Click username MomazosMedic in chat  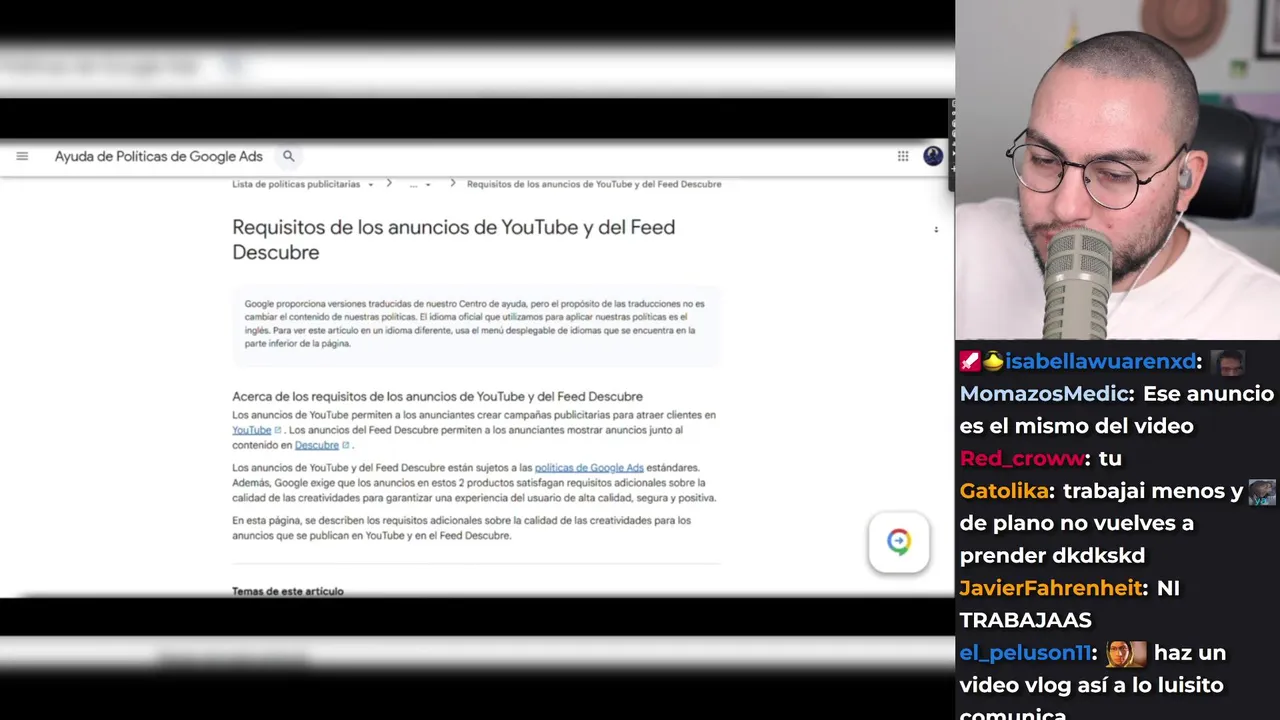point(1044,393)
